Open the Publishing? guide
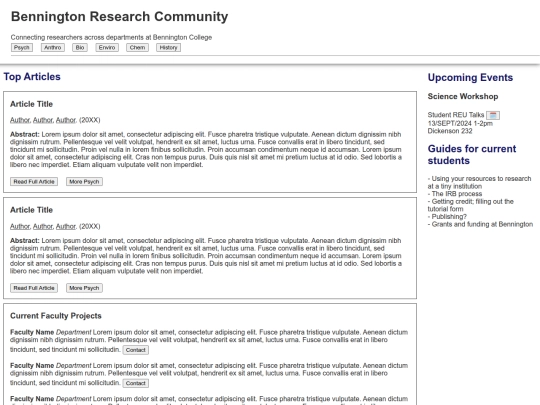540x405 pixels. click(447, 217)
